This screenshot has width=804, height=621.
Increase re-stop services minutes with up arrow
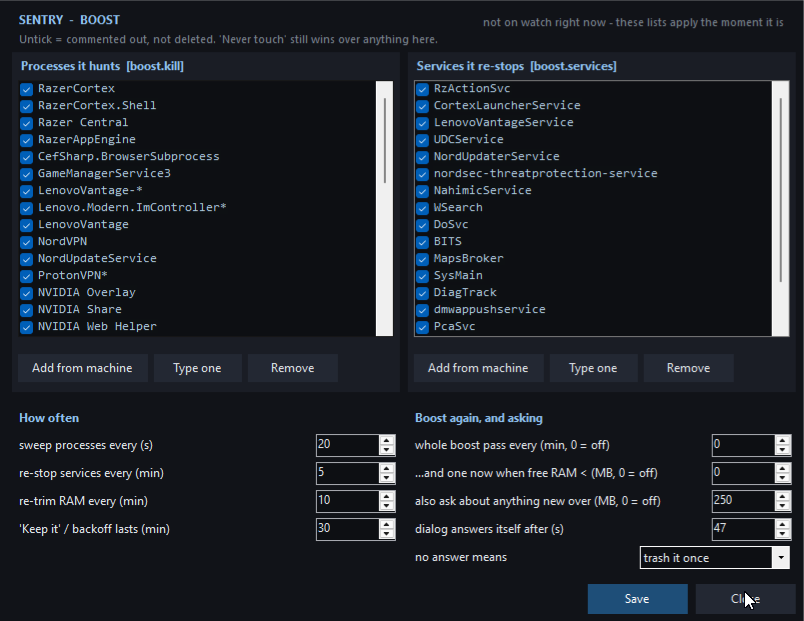[387, 468]
